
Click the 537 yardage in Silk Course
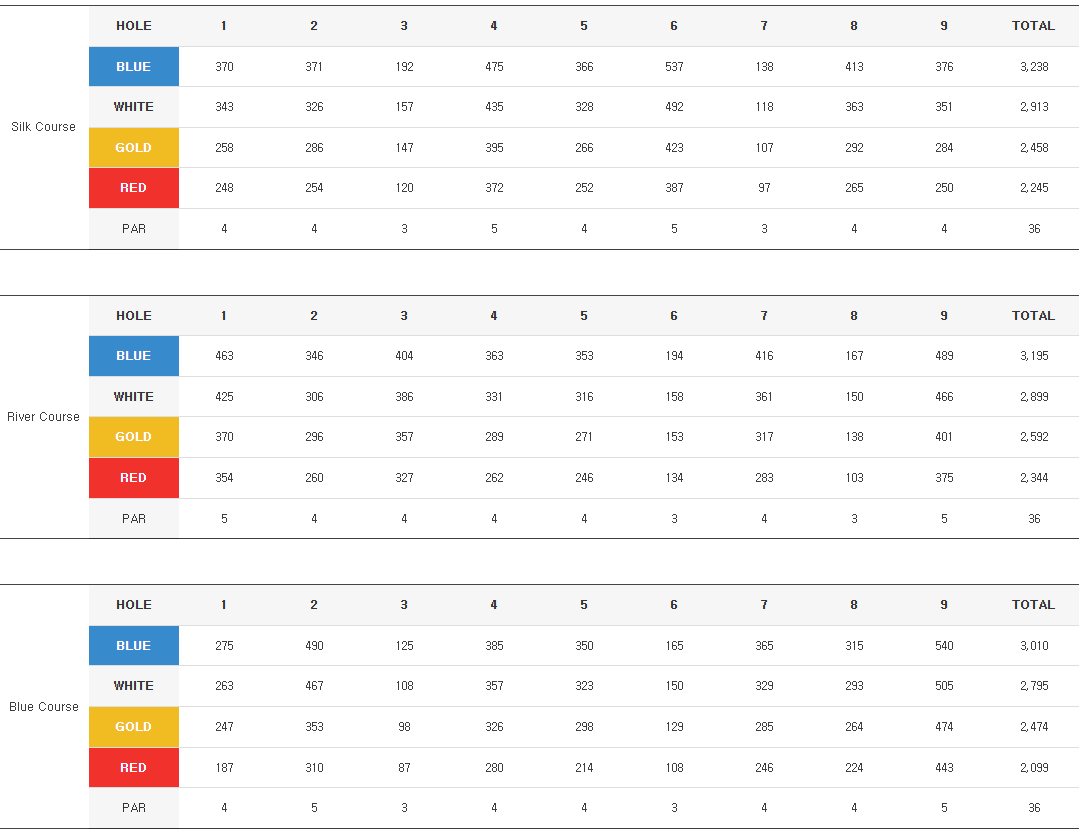674,67
